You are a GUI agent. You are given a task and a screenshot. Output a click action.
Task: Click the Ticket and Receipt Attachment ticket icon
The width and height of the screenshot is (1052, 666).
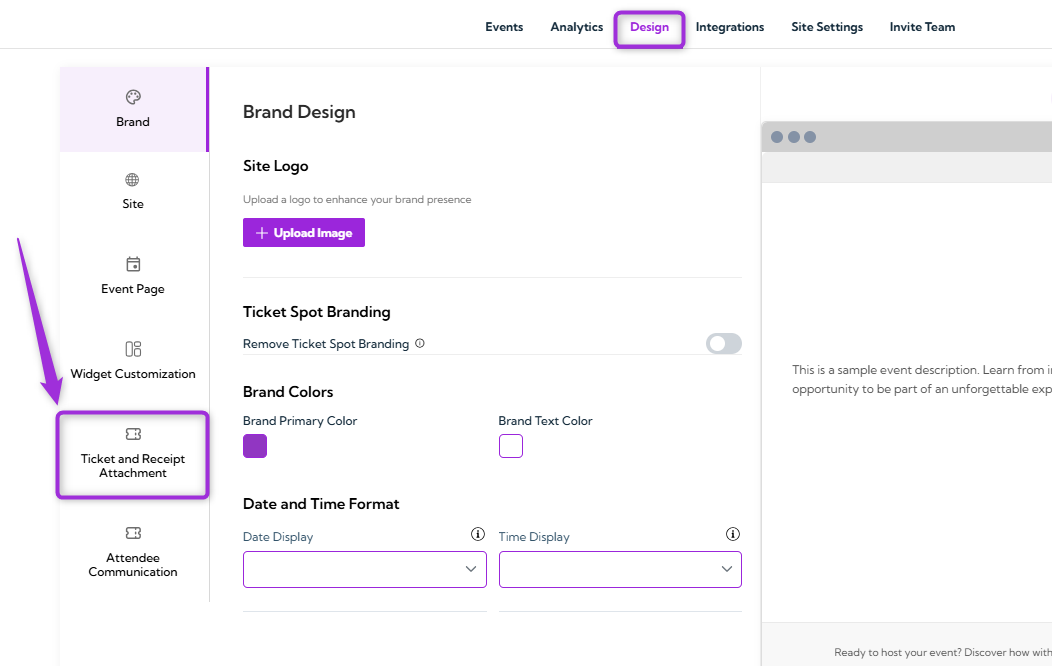point(132,433)
